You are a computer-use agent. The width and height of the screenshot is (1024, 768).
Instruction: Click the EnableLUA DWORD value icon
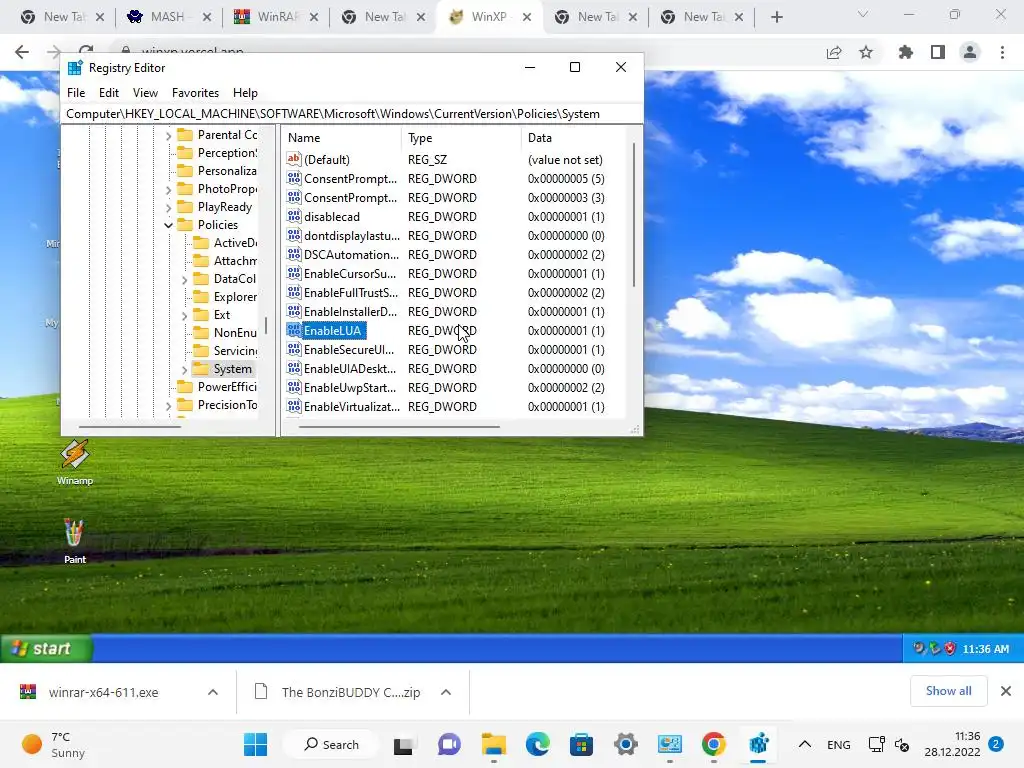point(294,330)
